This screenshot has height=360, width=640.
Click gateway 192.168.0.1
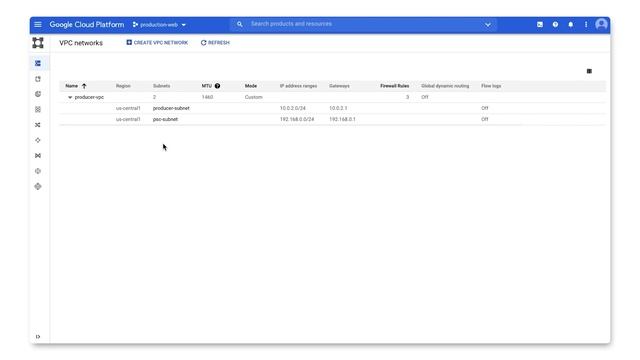342,119
